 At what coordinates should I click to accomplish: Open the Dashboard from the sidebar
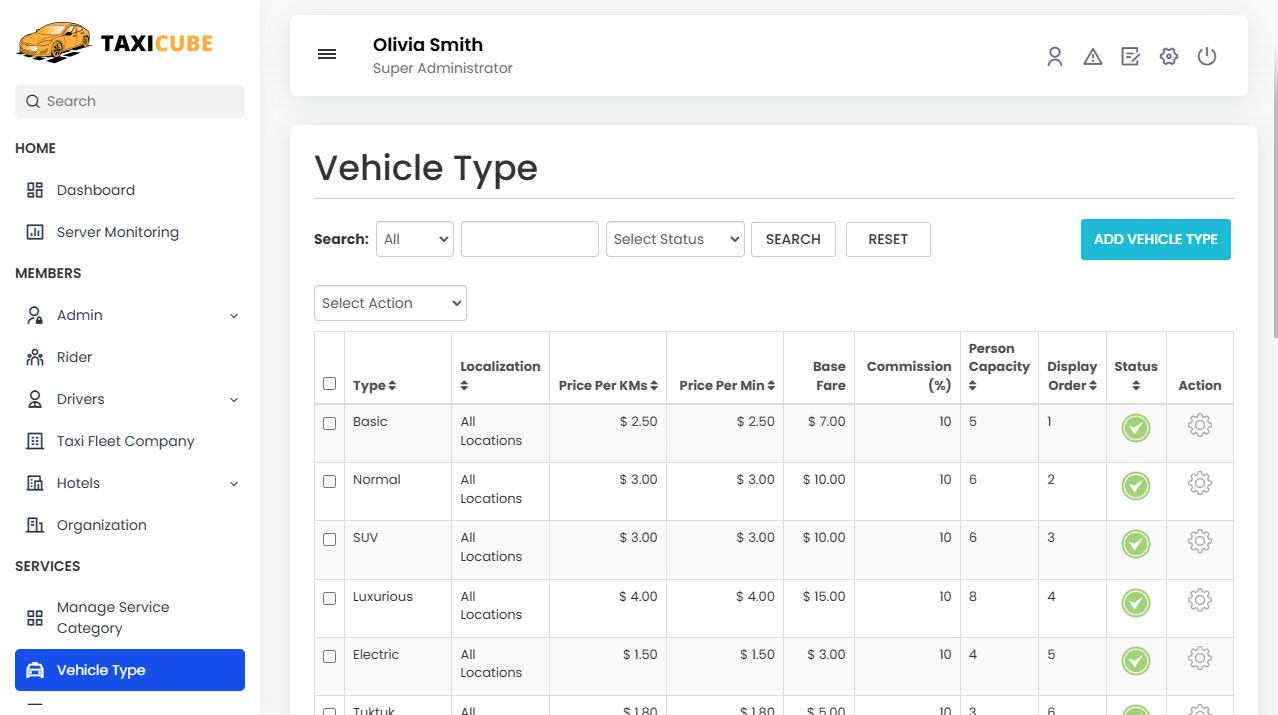tap(95, 190)
